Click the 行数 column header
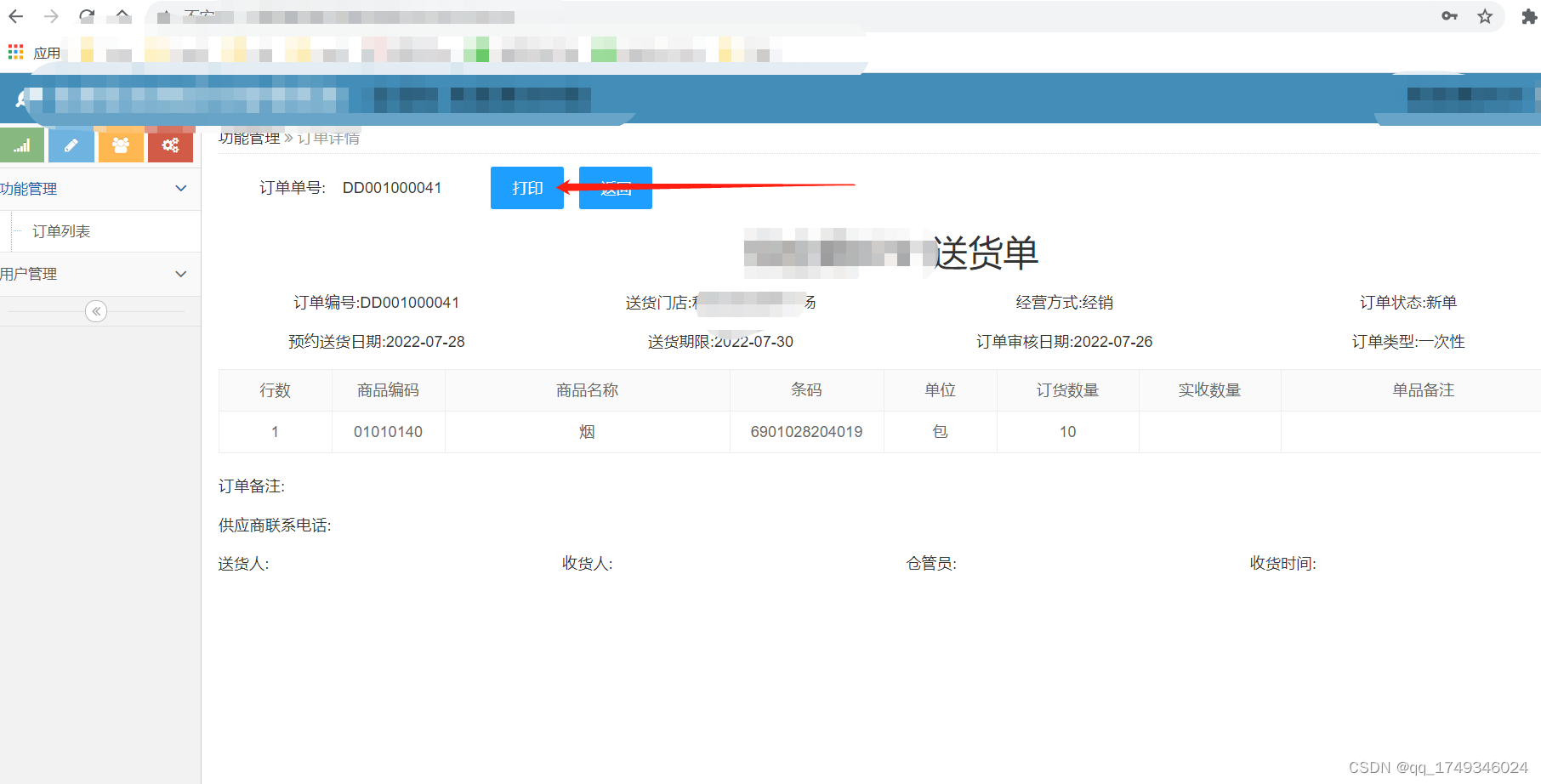This screenshot has width=1541, height=784. [276, 390]
